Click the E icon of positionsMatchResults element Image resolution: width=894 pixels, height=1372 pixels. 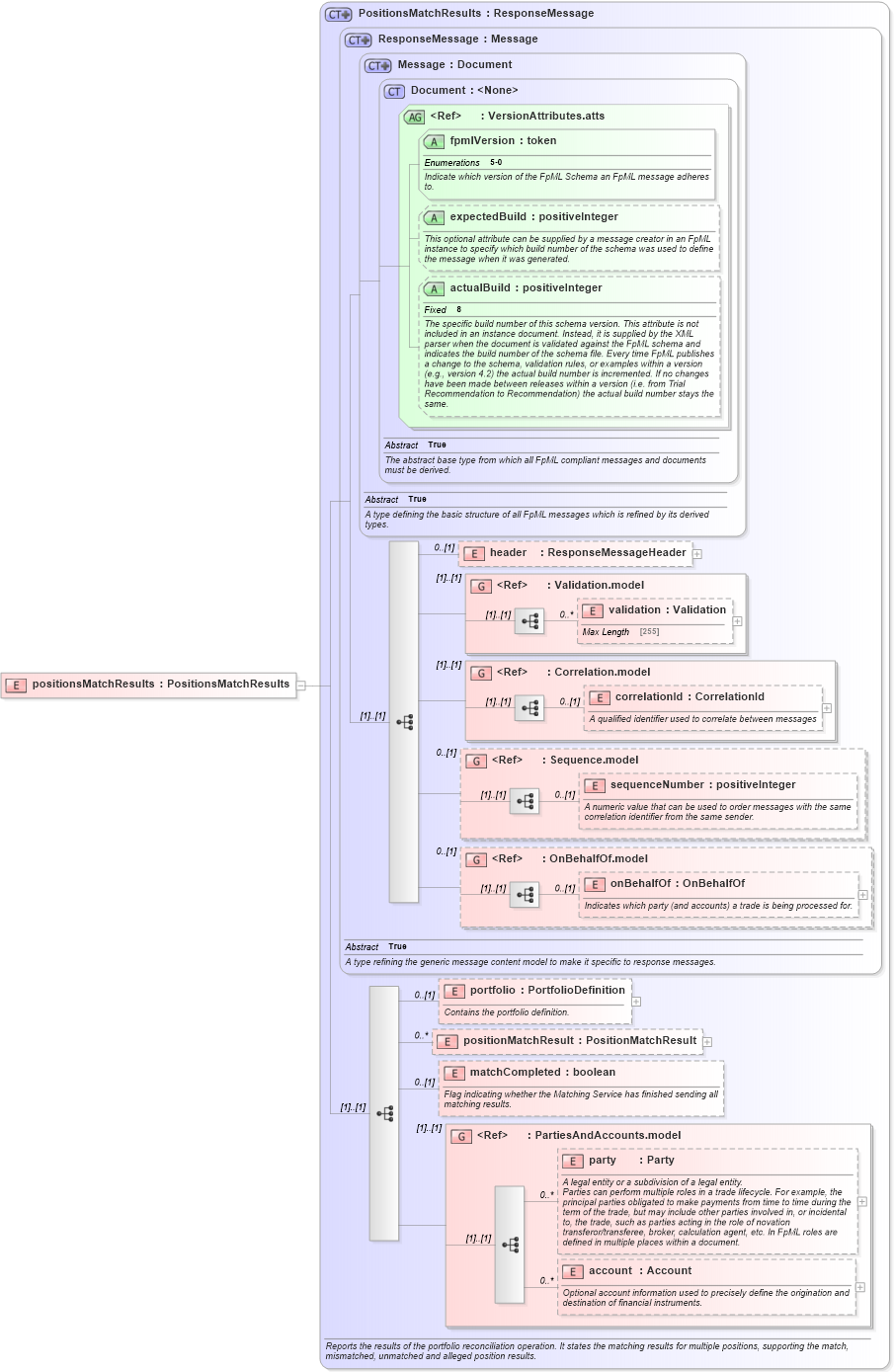point(15,685)
